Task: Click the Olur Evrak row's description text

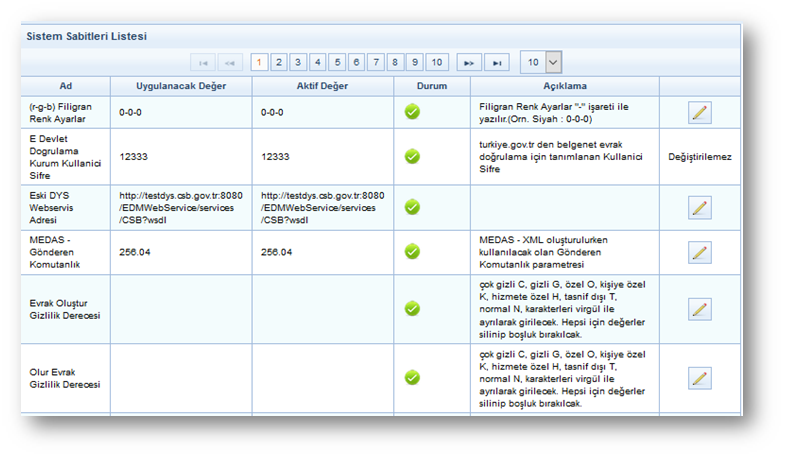Action: (x=562, y=378)
